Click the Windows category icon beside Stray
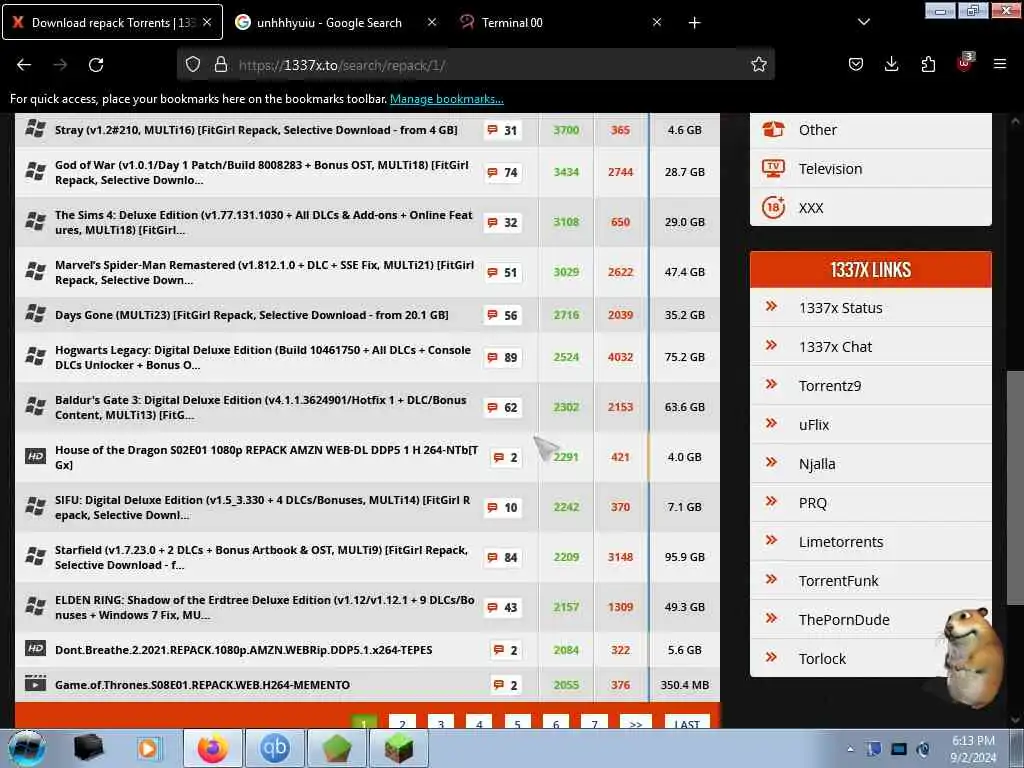This screenshot has height=768, width=1024. point(35,129)
